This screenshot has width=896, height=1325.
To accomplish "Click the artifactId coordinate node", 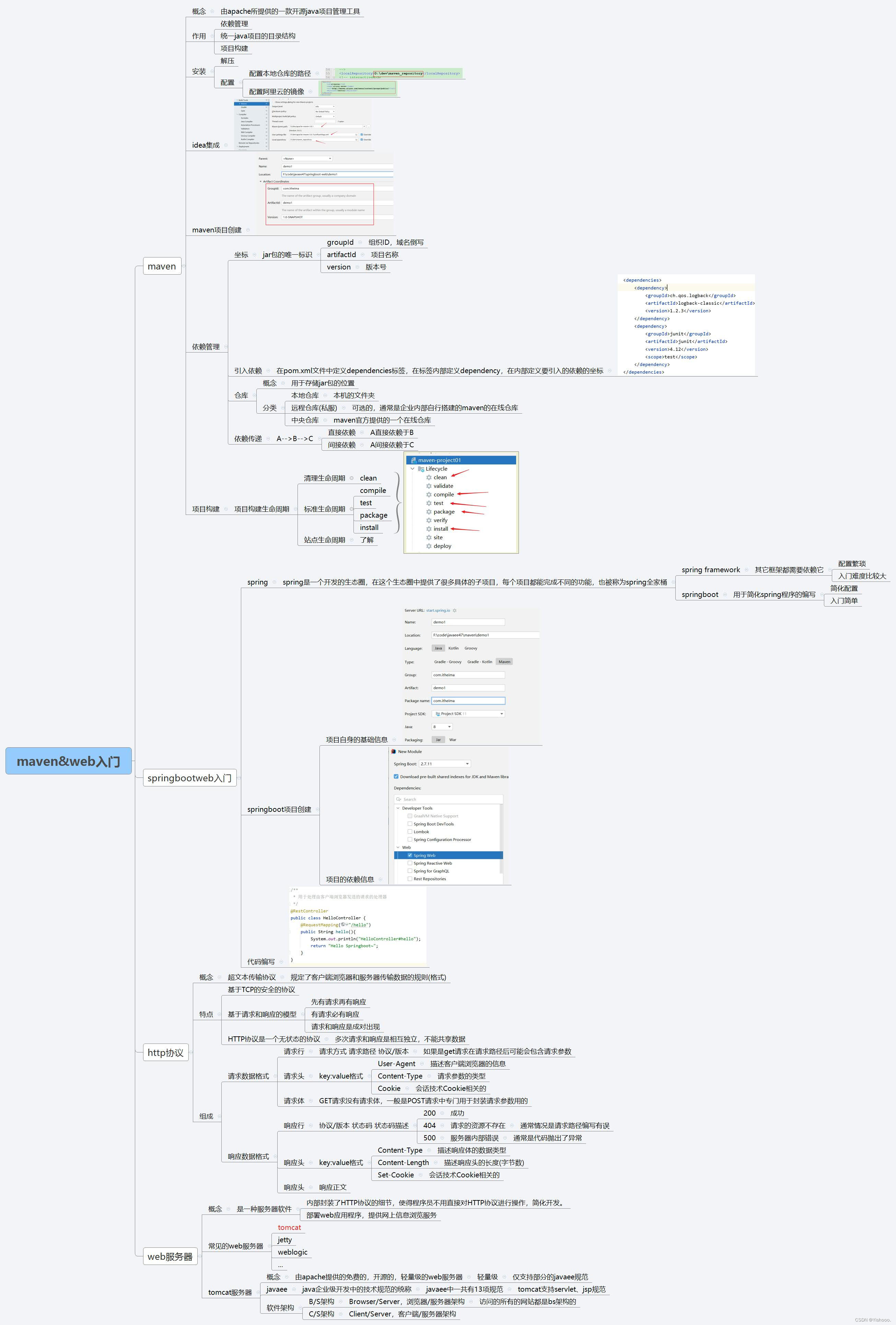I will coord(341,255).
